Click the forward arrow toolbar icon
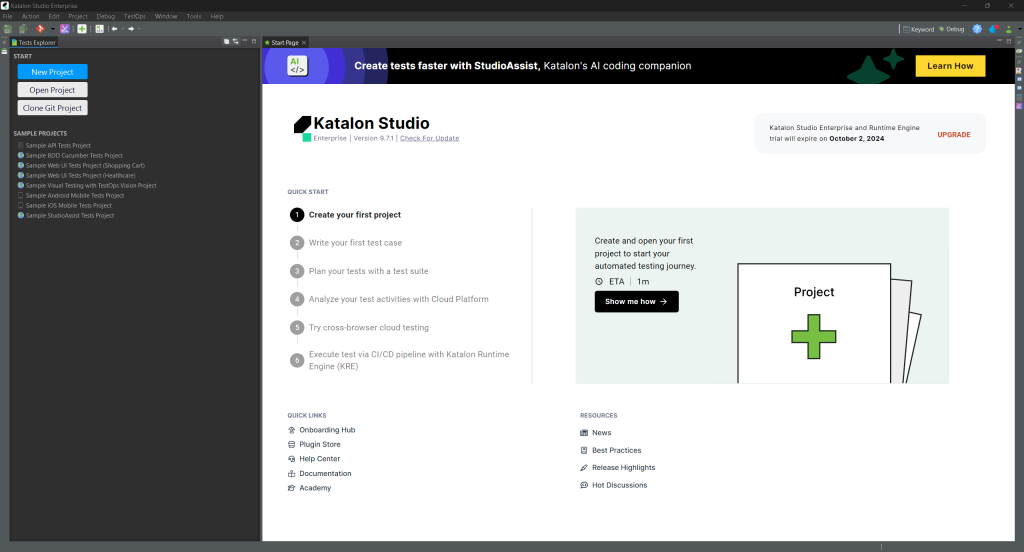The width and height of the screenshot is (1024, 552). [131, 29]
